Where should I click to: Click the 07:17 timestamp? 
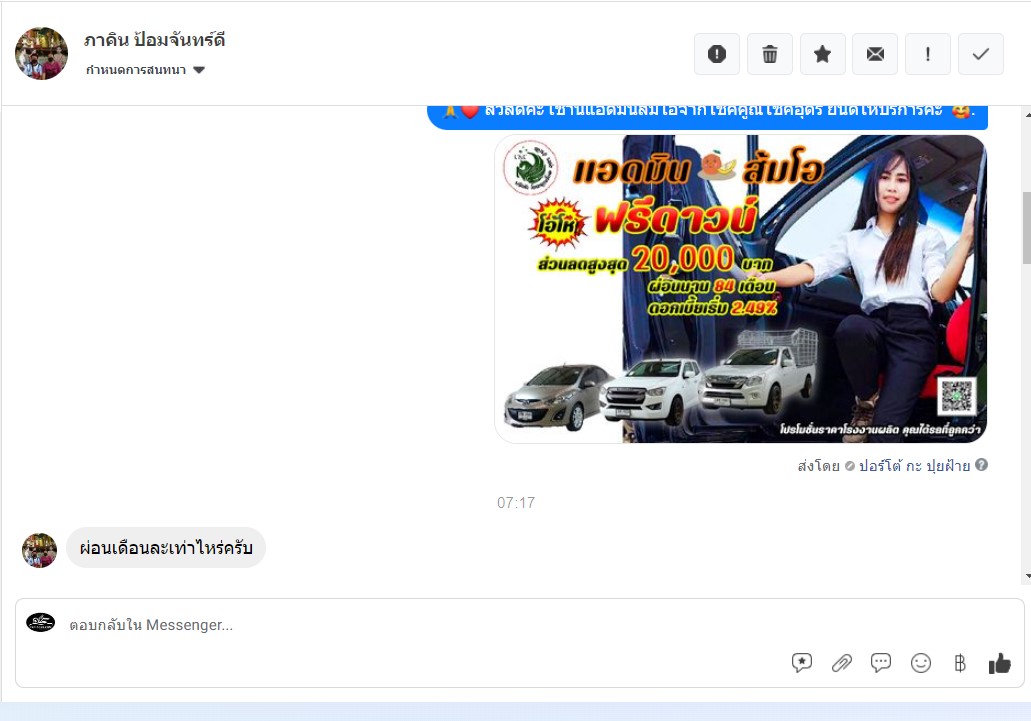[516, 503]
